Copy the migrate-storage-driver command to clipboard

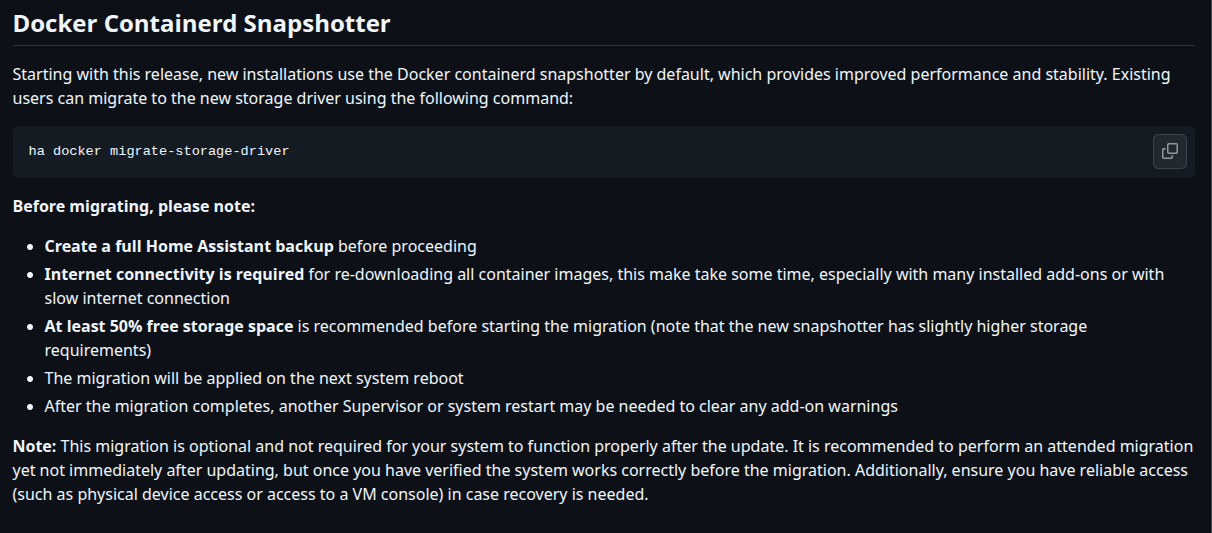coord(1169,151)
